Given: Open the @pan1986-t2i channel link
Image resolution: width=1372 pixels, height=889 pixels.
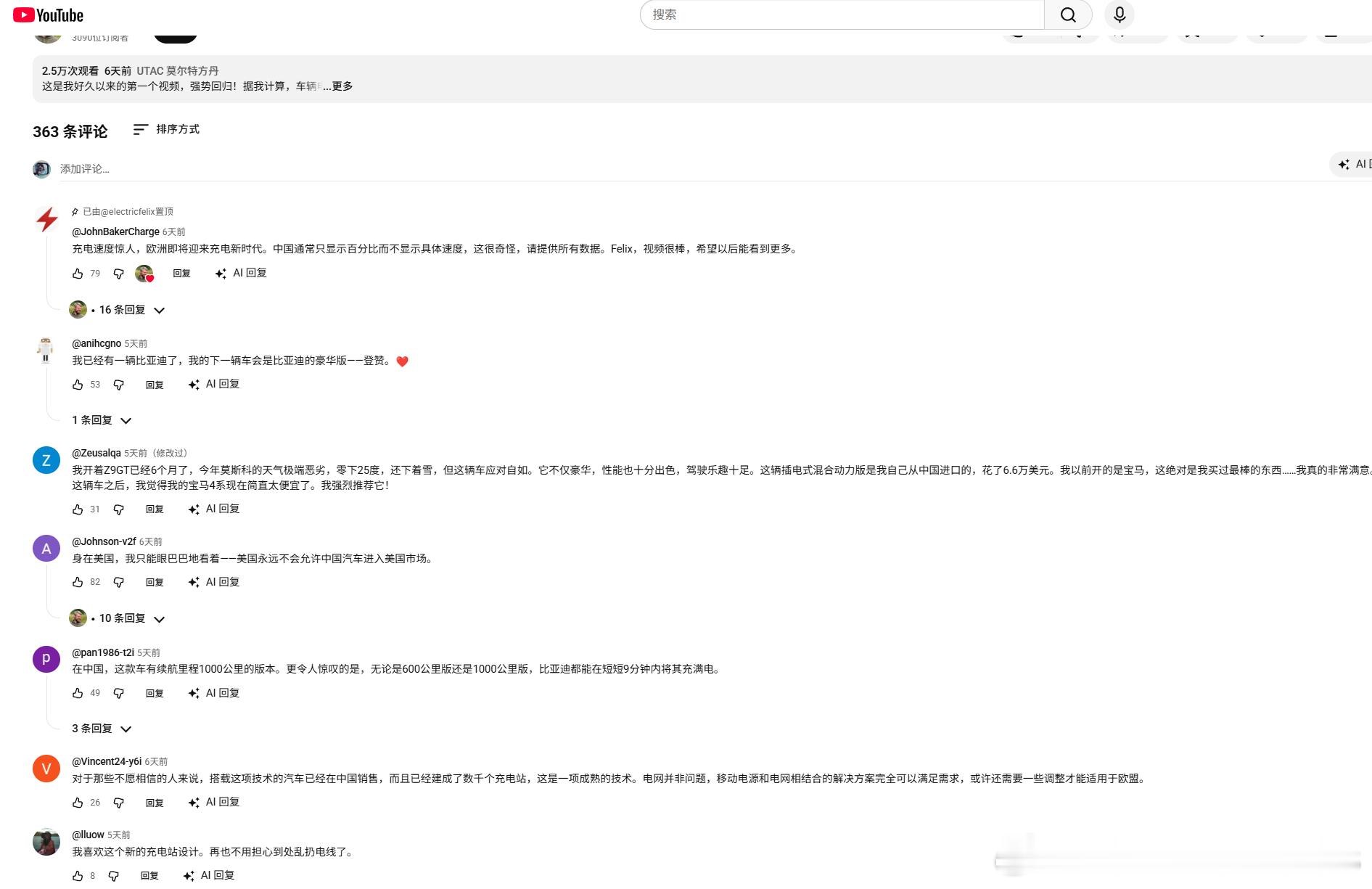Looking at the screenshot, I should click(103, 652).
